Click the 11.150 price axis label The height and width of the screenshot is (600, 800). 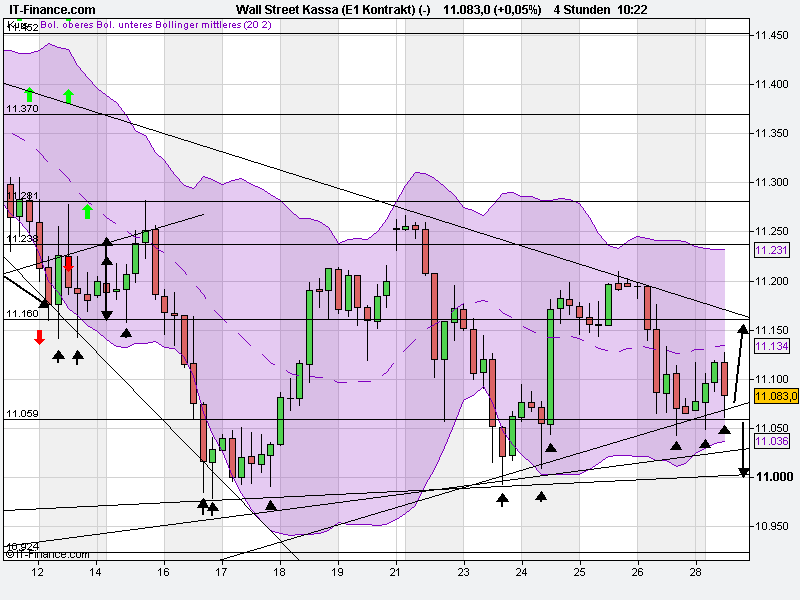(771, 330)
